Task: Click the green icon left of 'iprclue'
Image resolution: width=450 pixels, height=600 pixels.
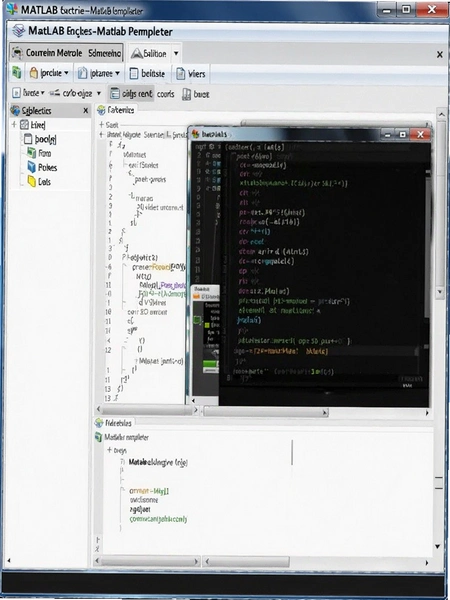Action: pos(16,73)
